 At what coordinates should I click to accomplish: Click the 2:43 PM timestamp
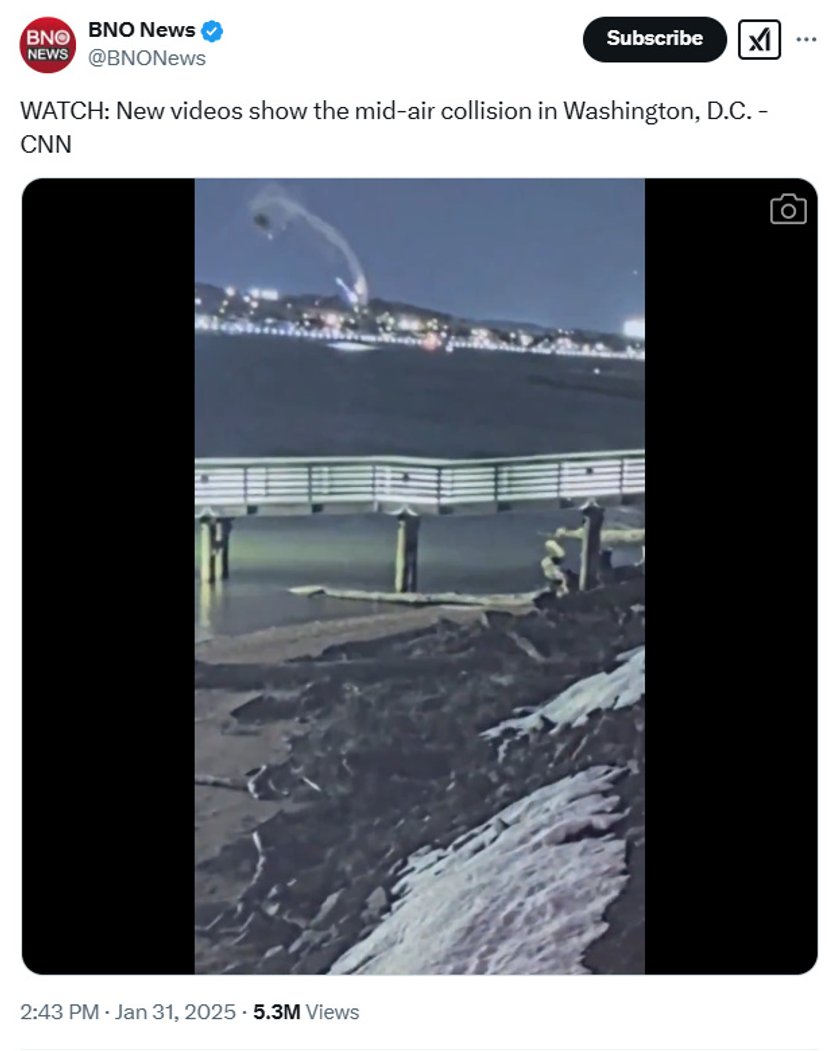[60, 1011]
